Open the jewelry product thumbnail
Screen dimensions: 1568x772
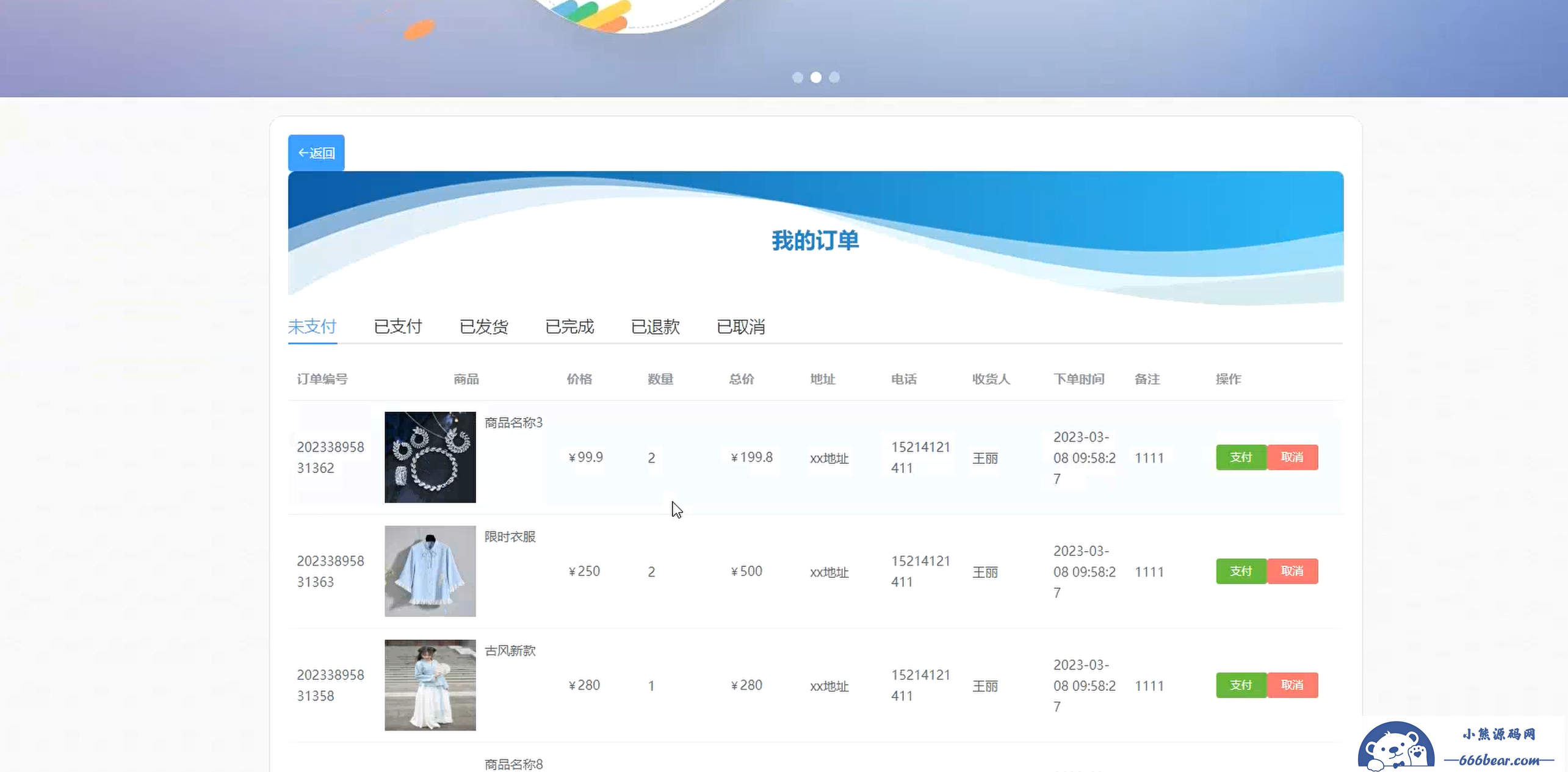pyautogui.click(x=430, y=457)
